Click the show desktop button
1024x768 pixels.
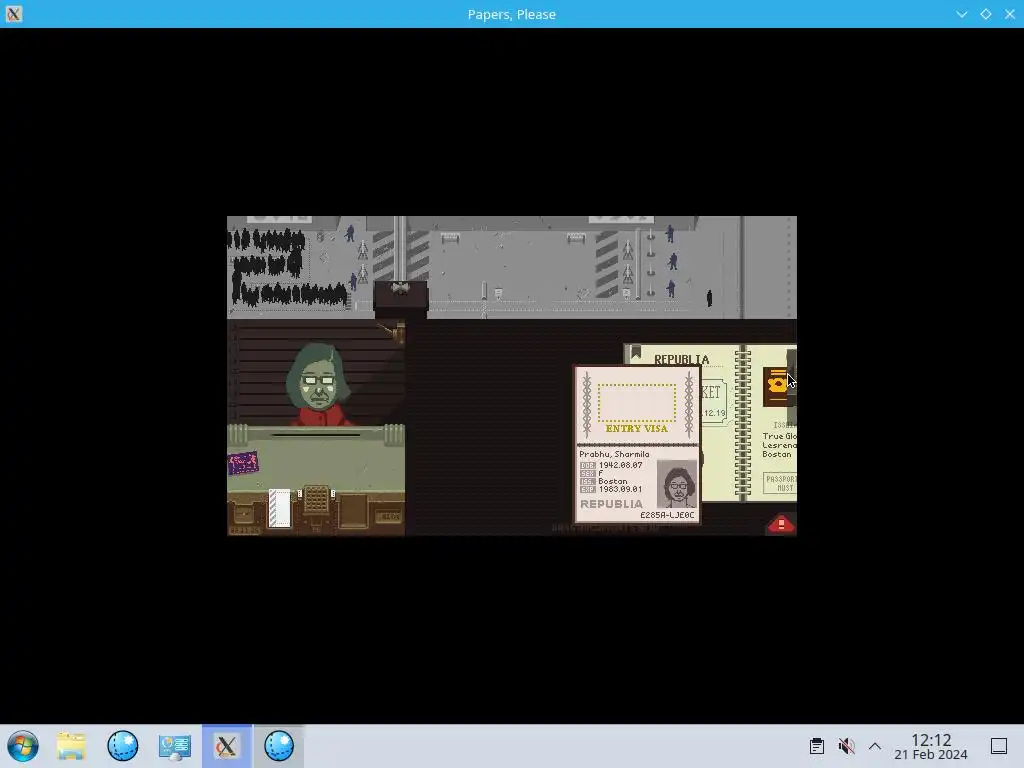[999, 746]
